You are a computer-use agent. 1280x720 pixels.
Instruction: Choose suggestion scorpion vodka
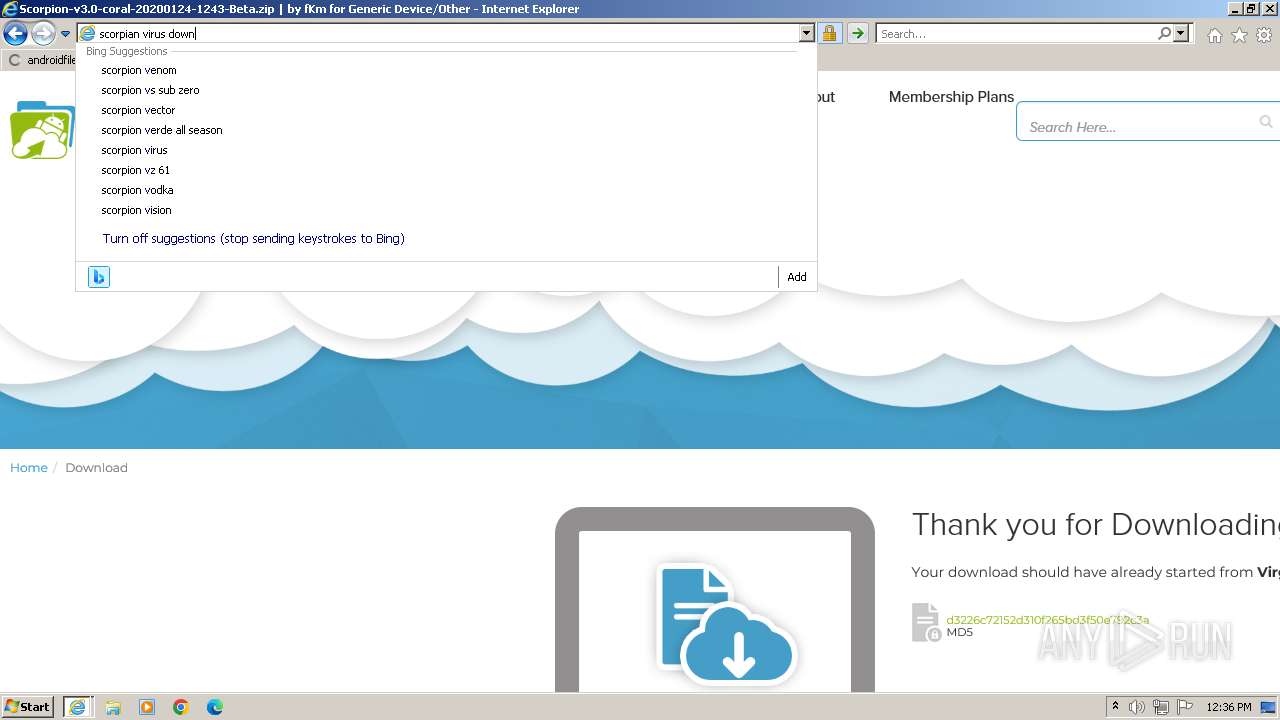137,190
